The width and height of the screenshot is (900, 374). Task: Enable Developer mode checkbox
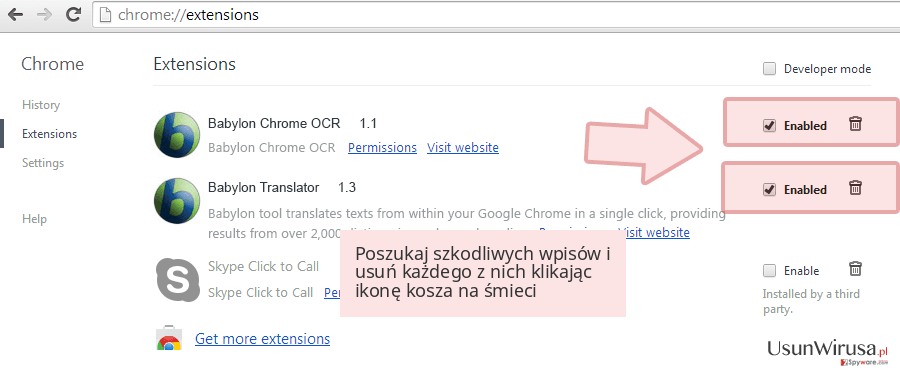click(x=769, y=69)
